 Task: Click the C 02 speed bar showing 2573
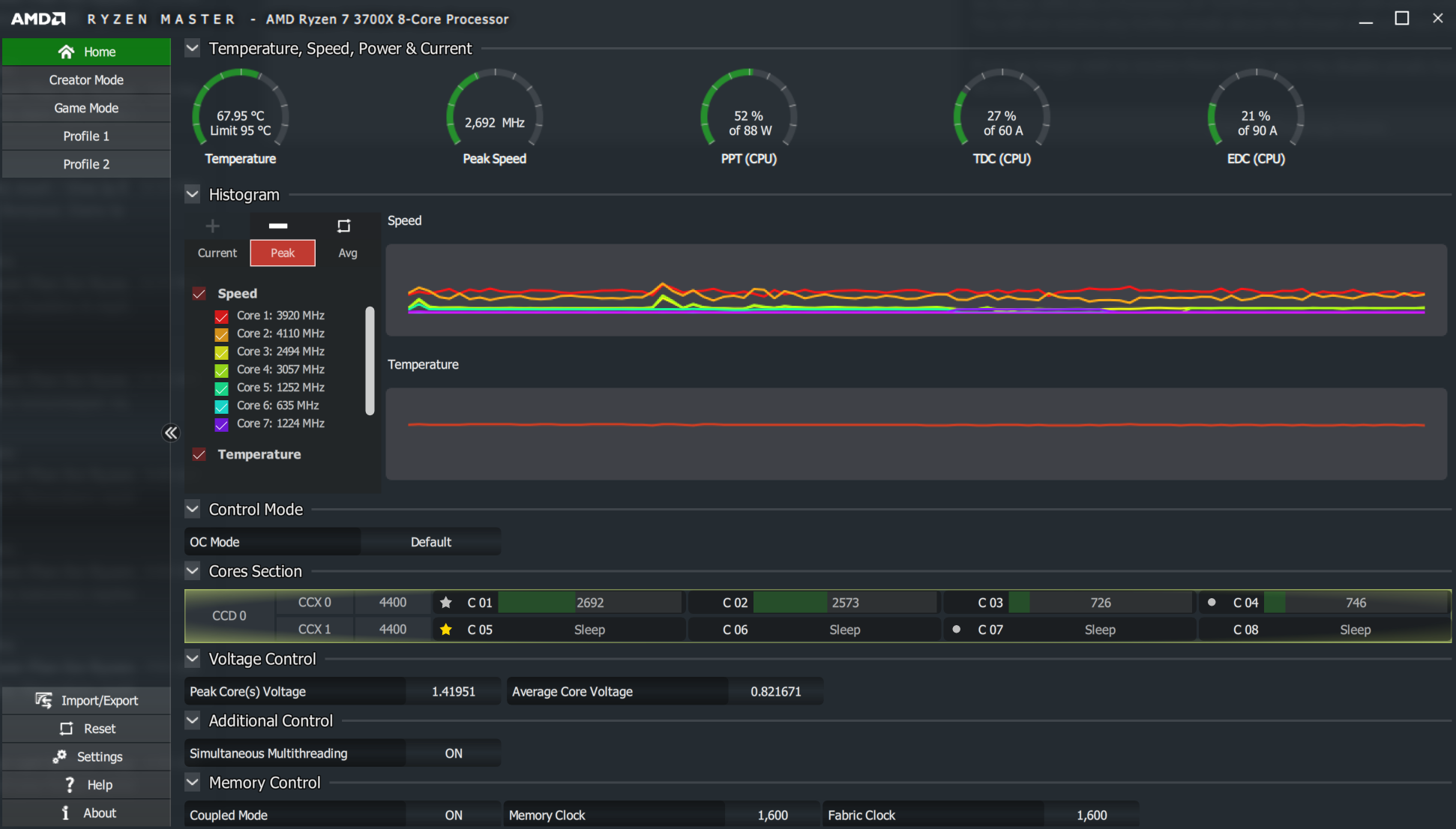[x=845, y=603]
